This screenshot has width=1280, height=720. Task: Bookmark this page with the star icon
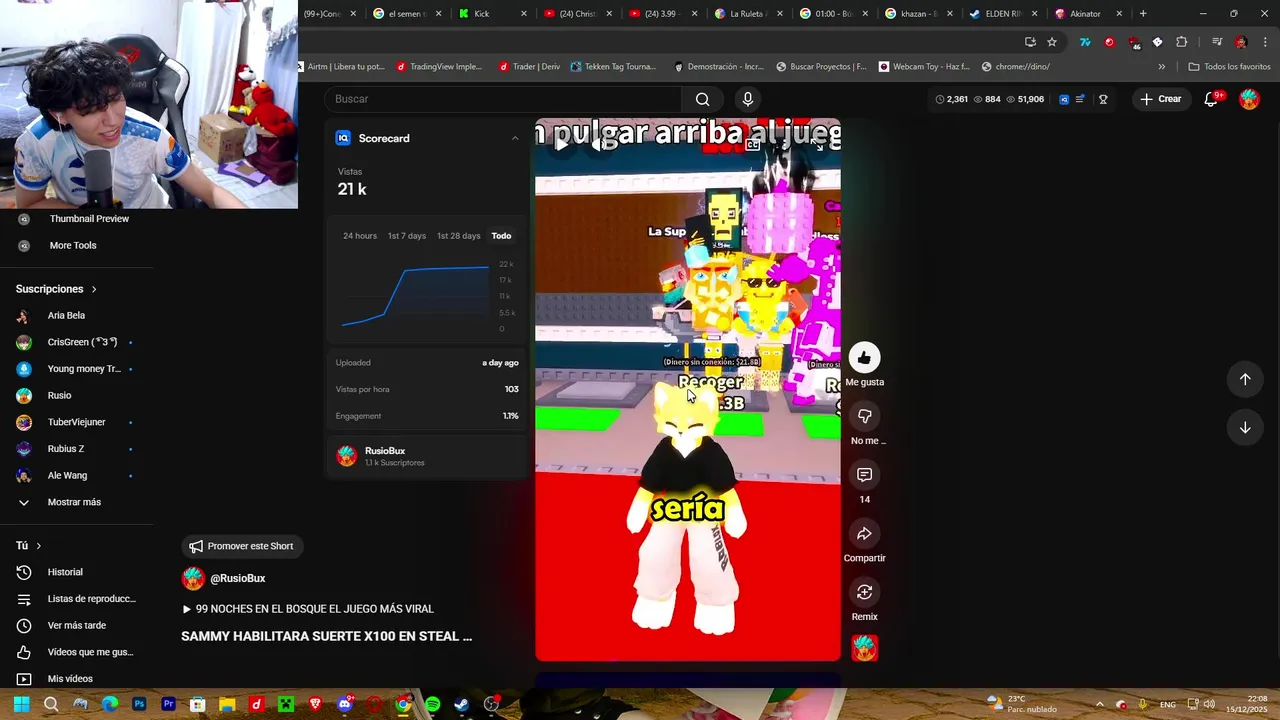[1052, 42]
